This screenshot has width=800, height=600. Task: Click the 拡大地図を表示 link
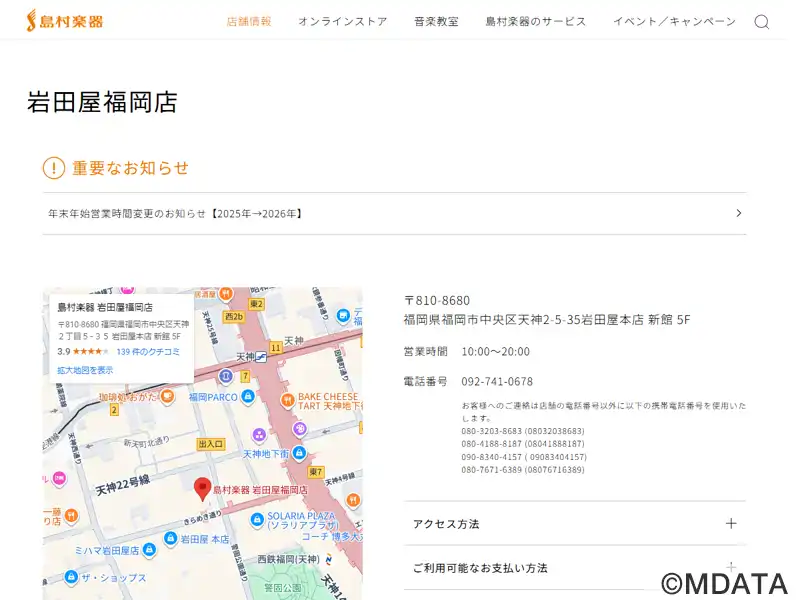85,370
